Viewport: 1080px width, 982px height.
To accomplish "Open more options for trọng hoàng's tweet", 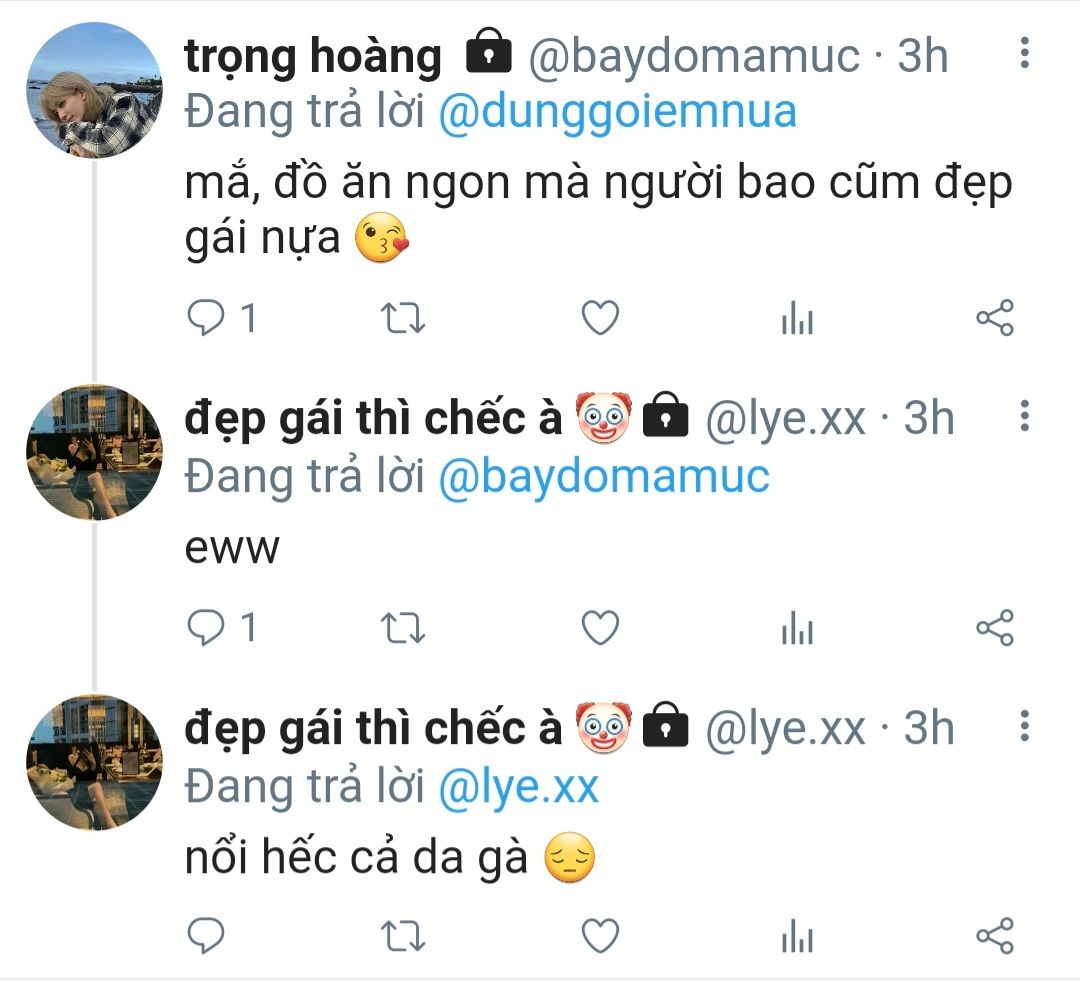I will click(x=1024, y=53).
